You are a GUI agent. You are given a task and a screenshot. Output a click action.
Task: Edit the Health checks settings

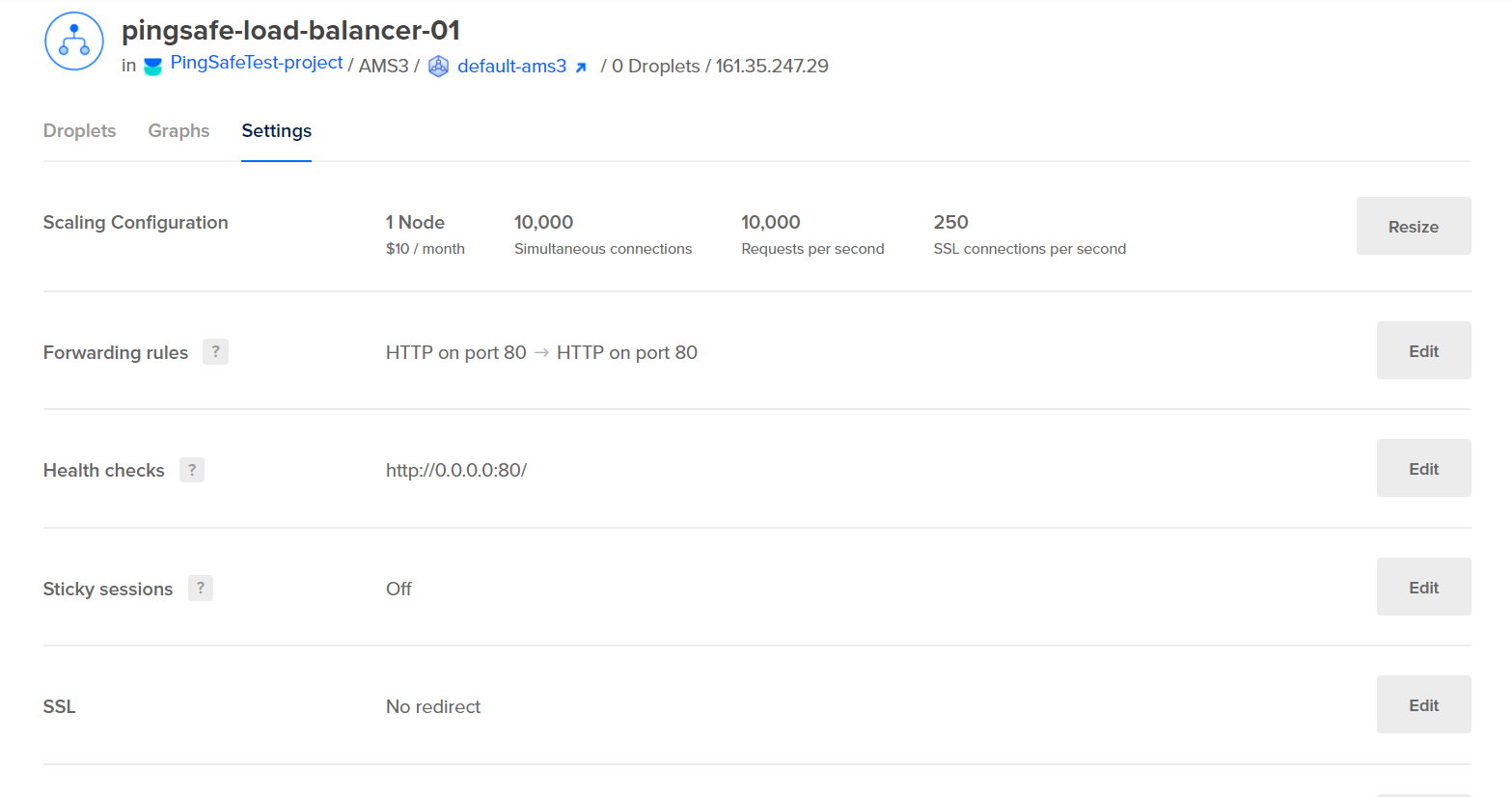[1423, 469]
